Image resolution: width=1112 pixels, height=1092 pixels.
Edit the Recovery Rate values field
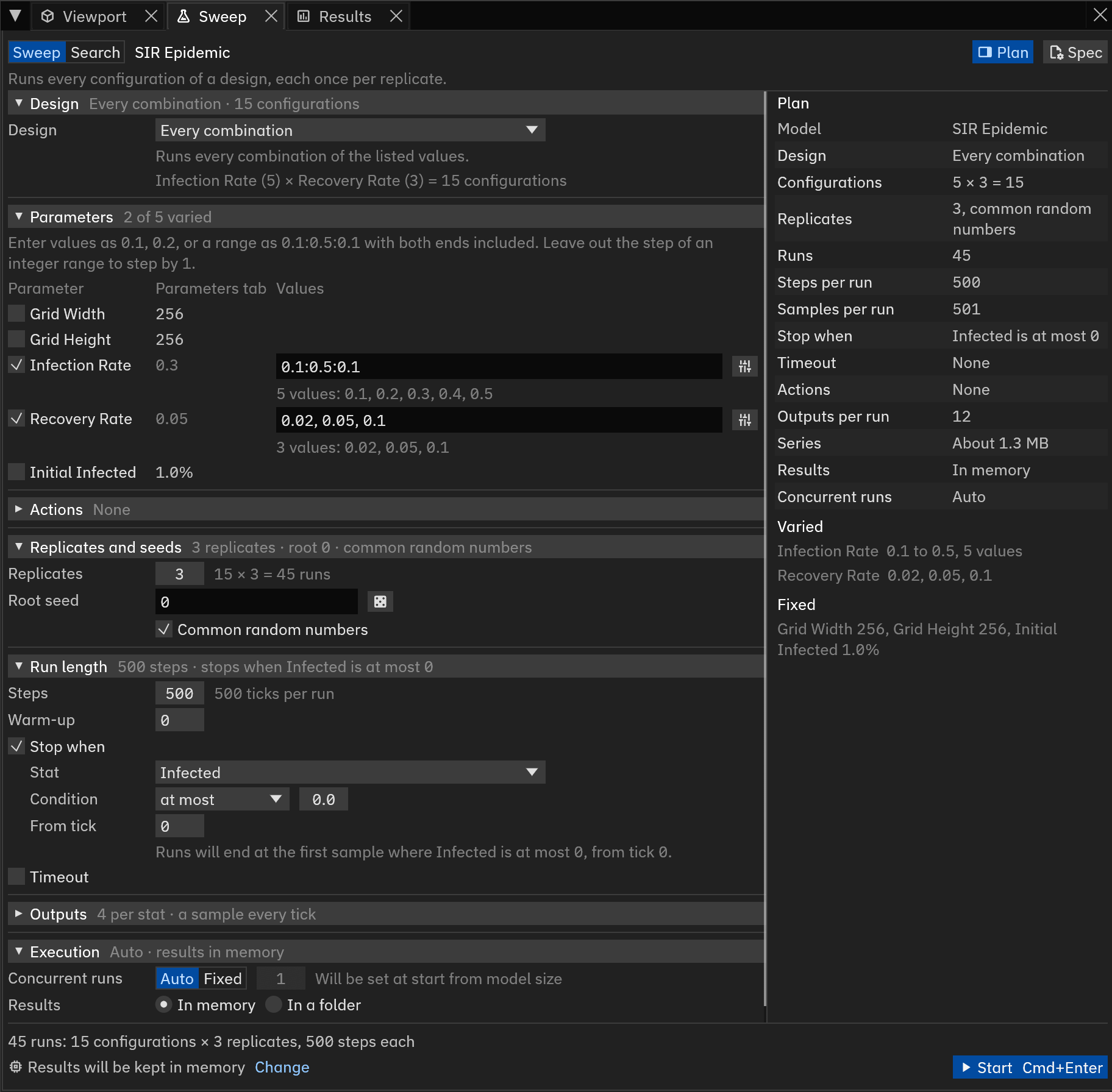499,420
